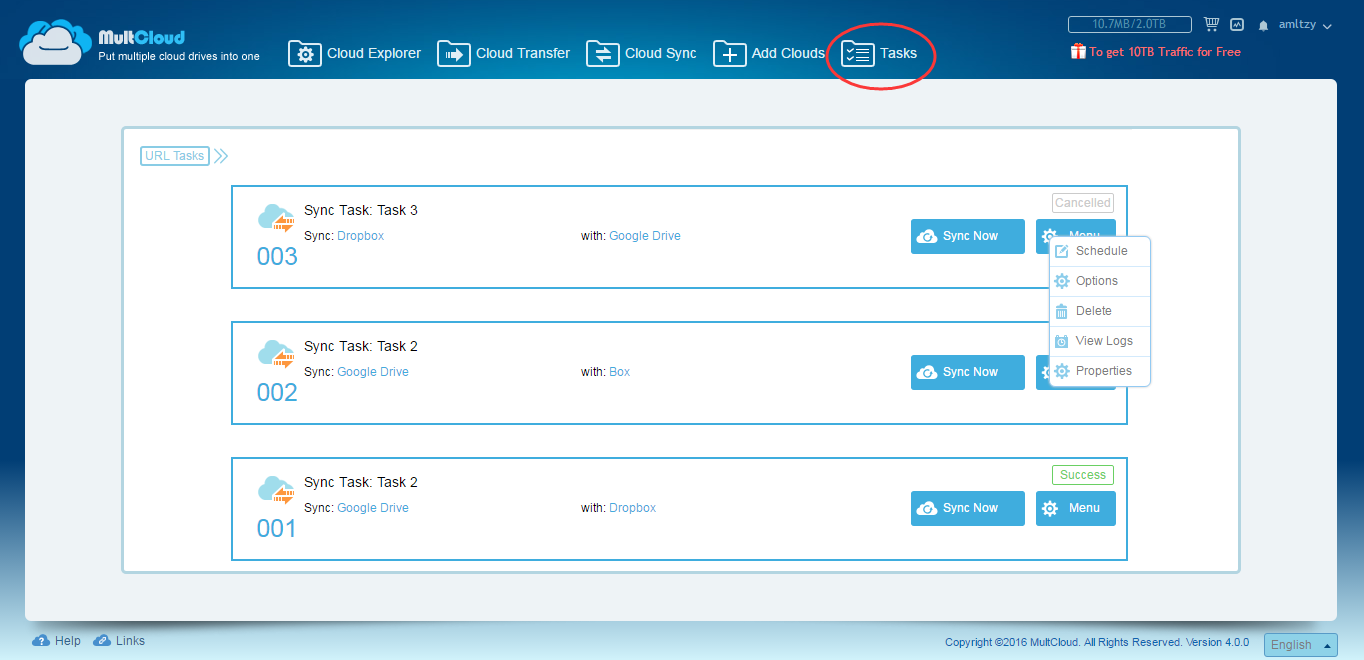Click Sync Now for task 001

(968, 508)
